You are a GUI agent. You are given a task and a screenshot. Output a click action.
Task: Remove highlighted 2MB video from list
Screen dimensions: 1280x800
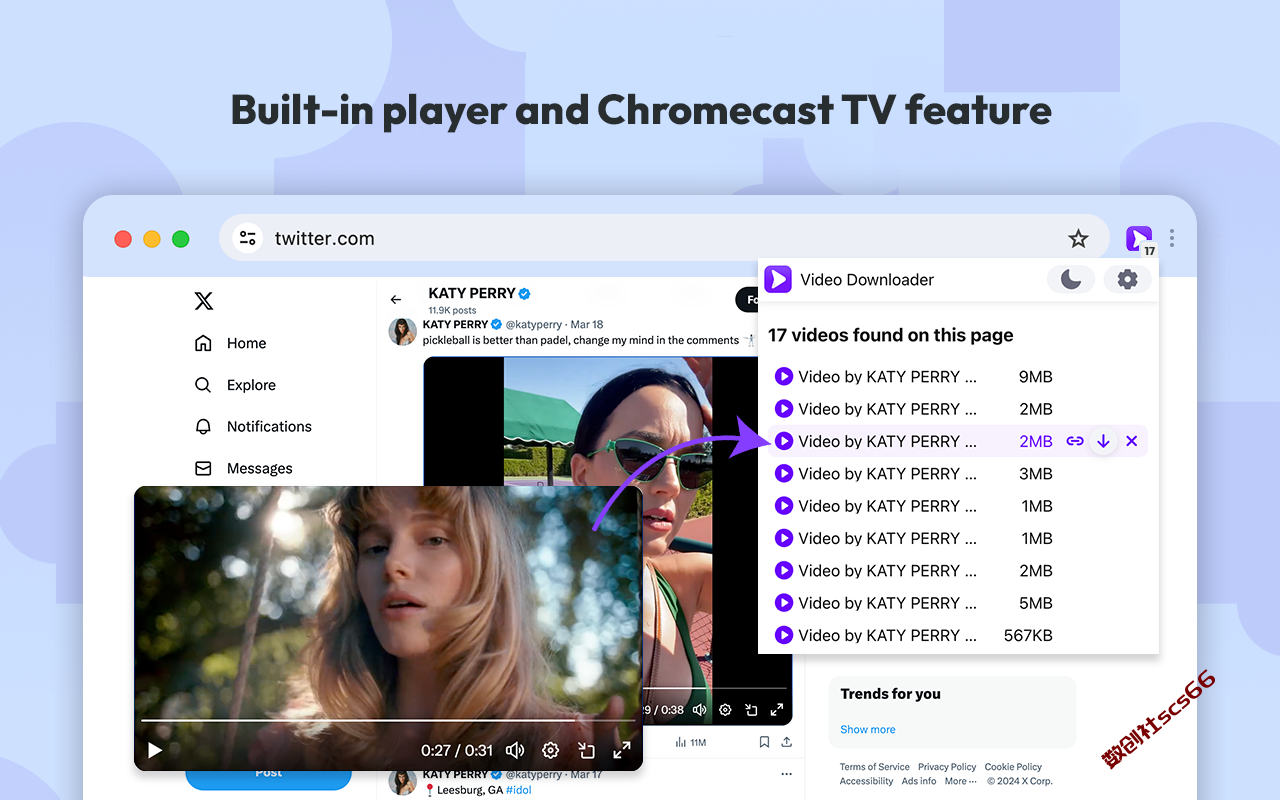coord(1132,441)
